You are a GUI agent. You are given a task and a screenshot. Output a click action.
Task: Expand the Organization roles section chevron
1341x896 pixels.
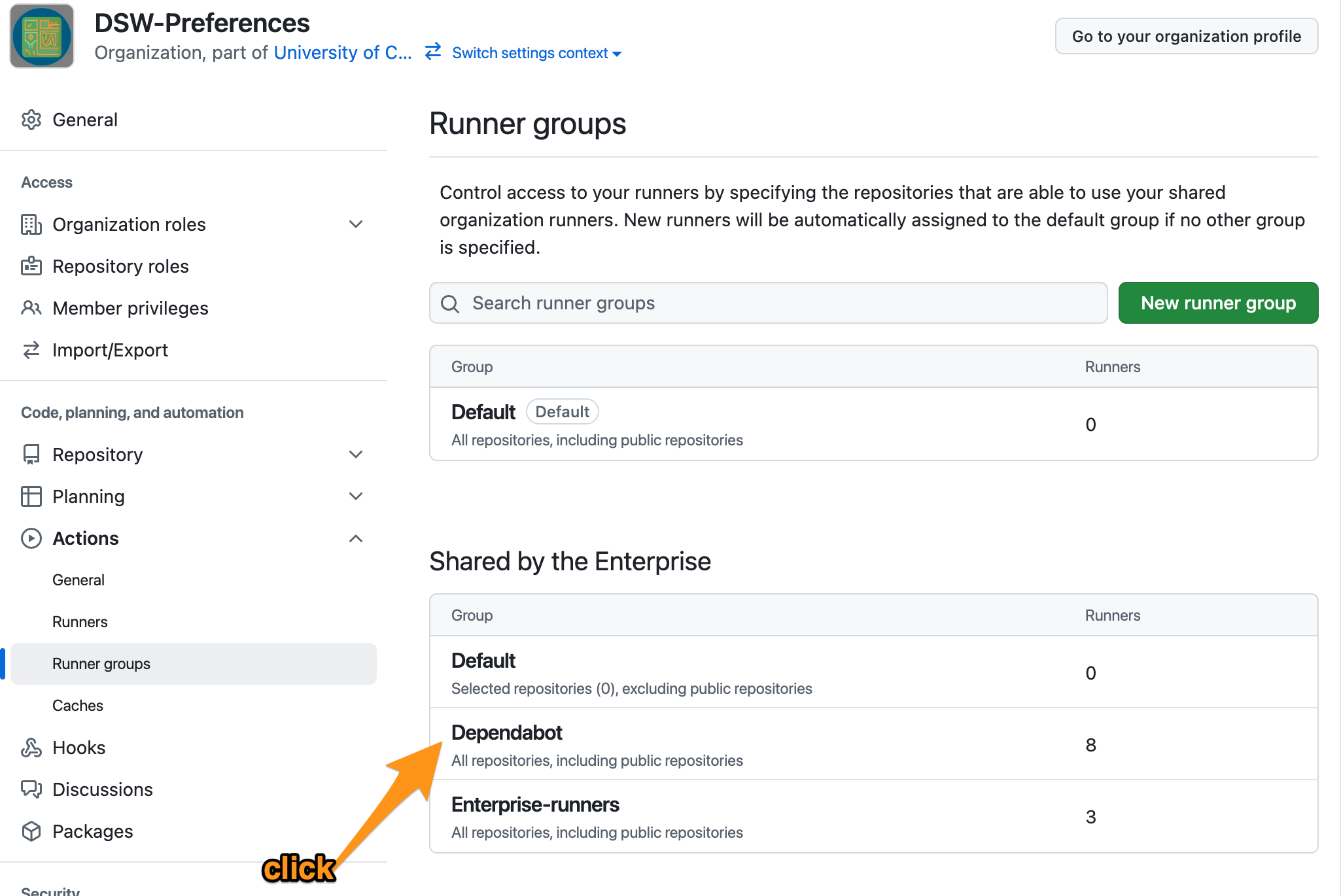[x=356, y=224]
